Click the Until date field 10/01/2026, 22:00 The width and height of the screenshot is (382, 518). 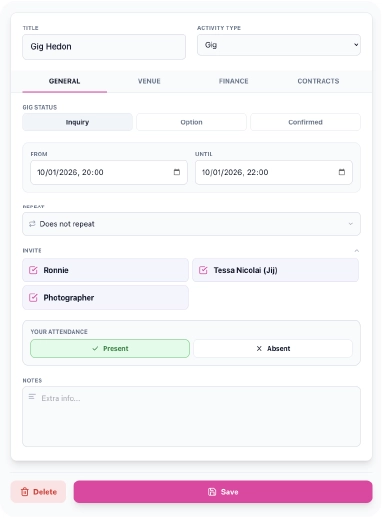274,172
